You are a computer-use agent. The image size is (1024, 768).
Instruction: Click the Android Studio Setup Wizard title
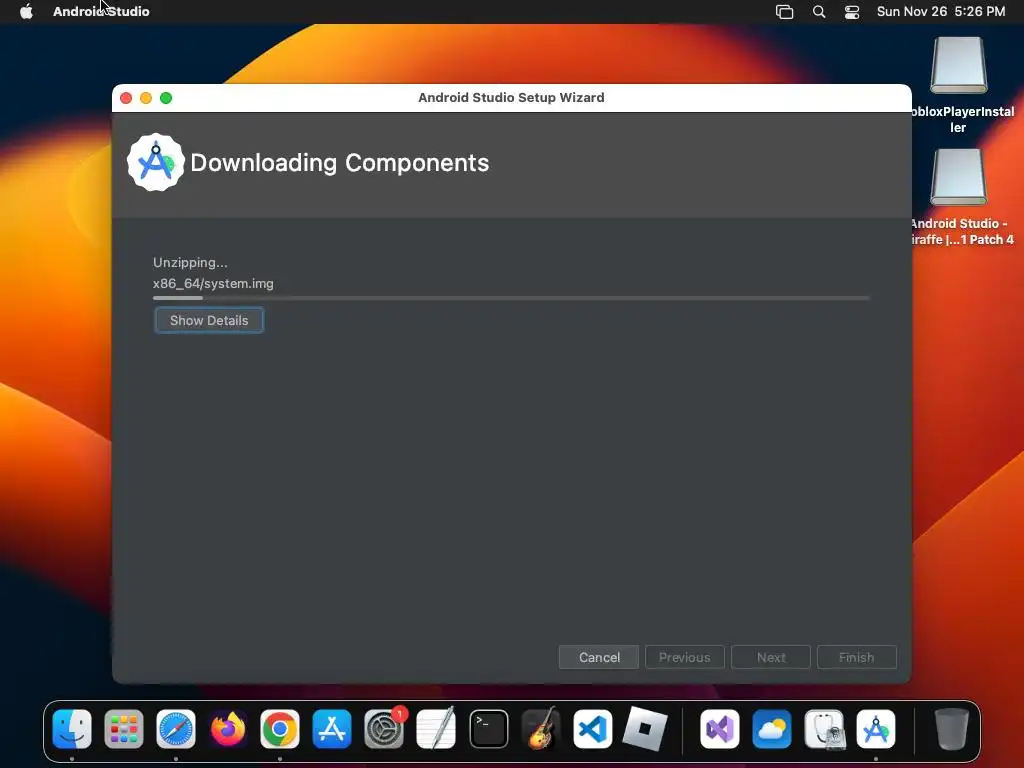pos(511,97)
